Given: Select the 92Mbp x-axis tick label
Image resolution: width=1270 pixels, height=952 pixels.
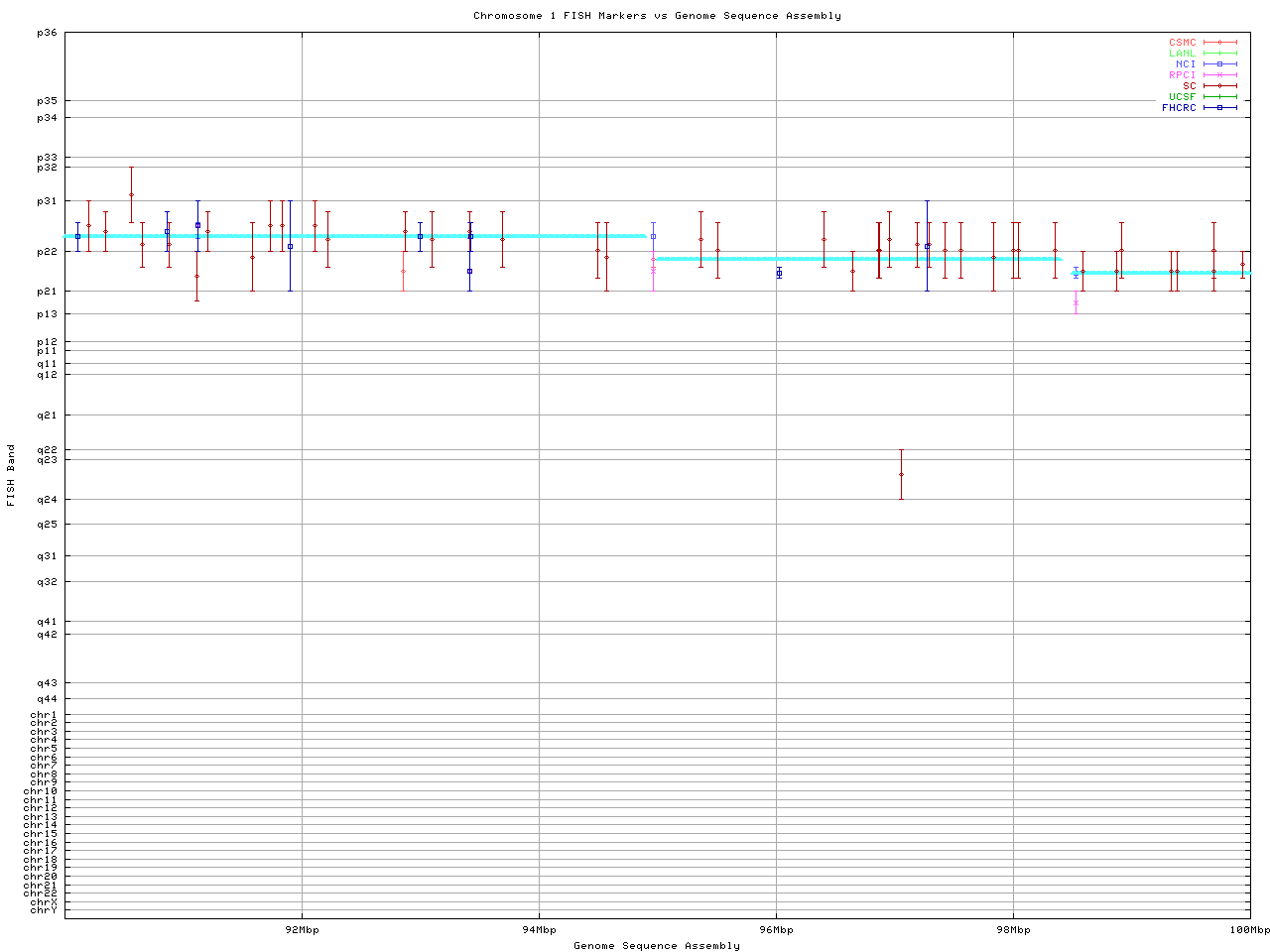Looking at the screenshot, I should [302, 930].
